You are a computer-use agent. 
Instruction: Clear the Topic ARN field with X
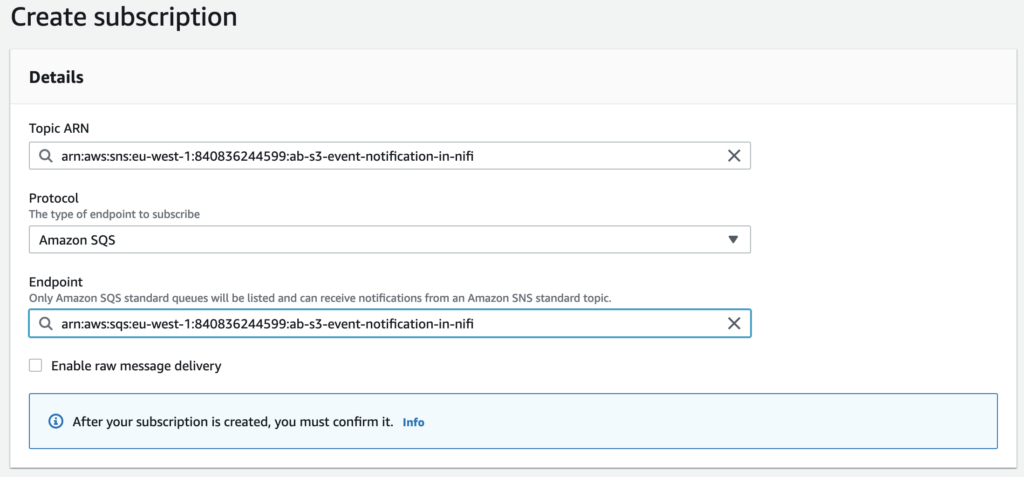point(733,156)
